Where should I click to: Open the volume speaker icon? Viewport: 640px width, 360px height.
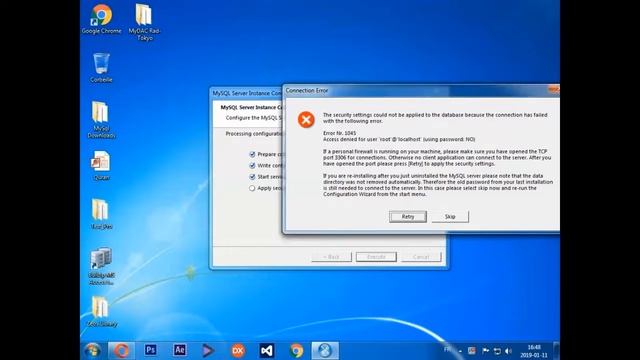pos(508,351)
